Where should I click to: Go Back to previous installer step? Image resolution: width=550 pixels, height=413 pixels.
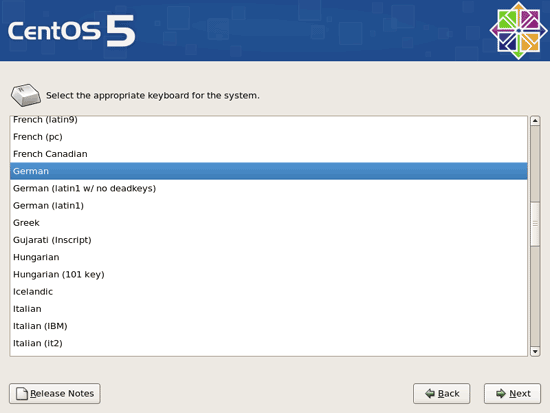click(x=441, y=393)
